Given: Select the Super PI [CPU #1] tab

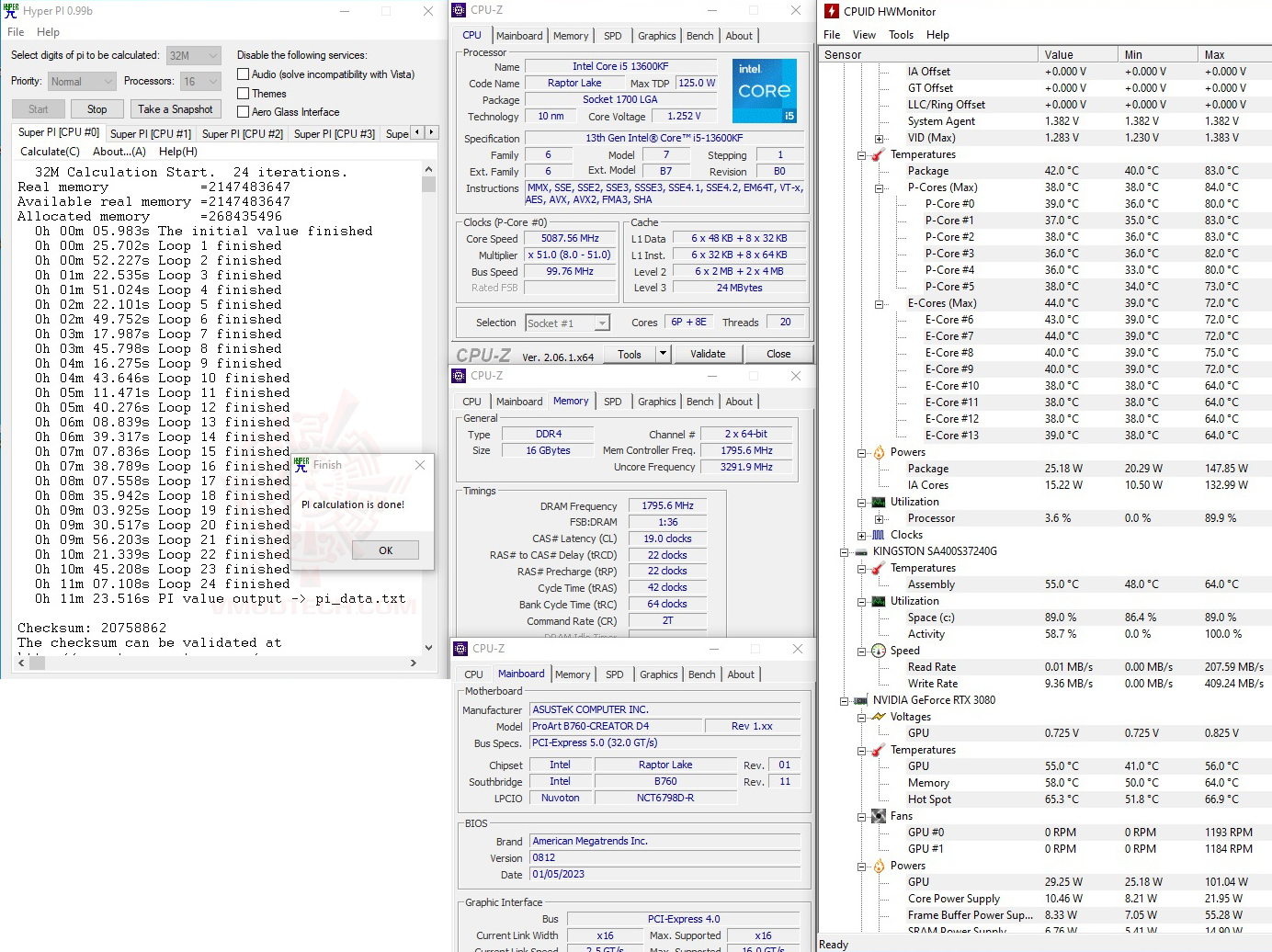Looking at the screenshot, I should click(x=151, y=134).
